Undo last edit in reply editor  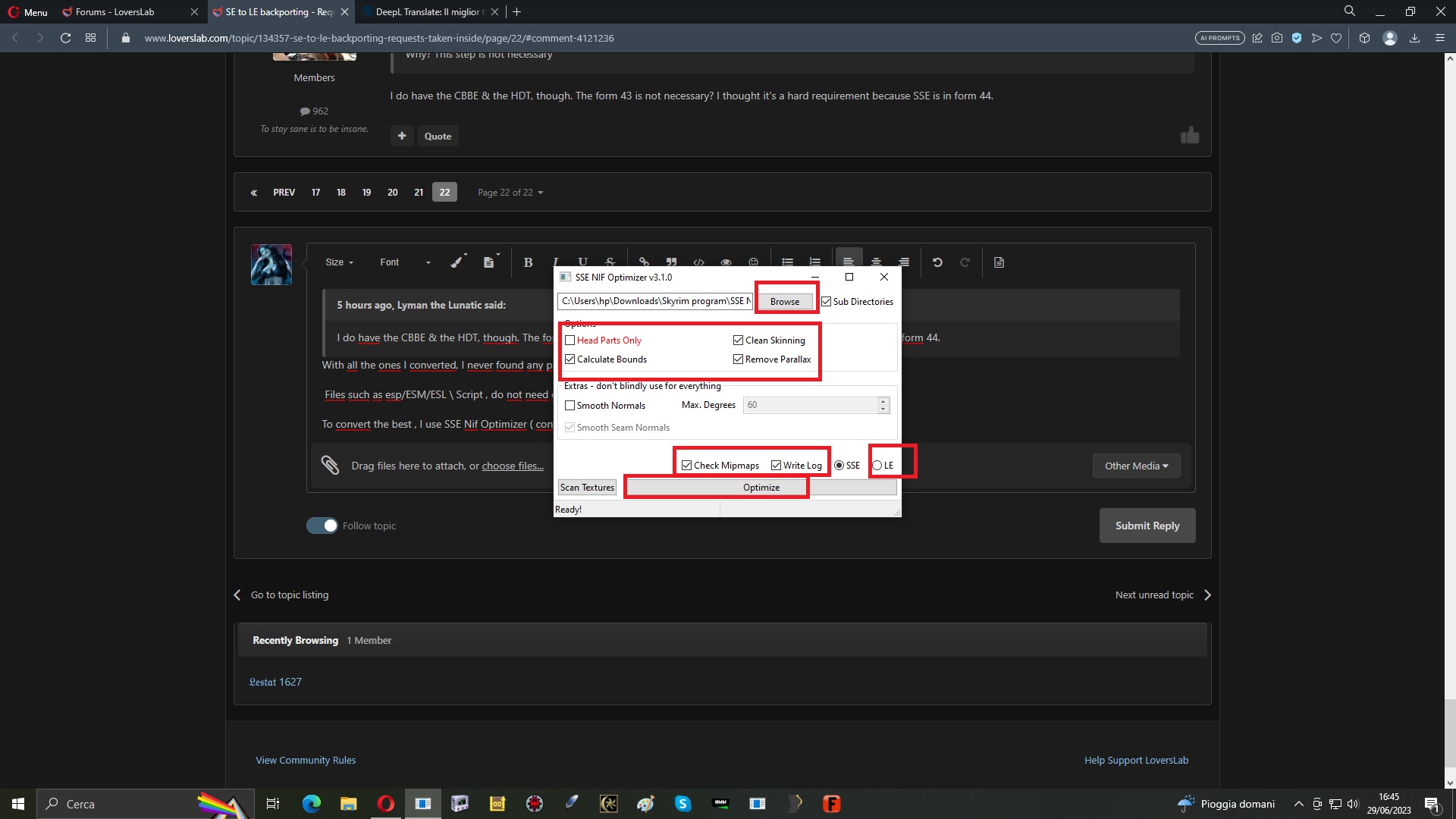tap(937, 262)
